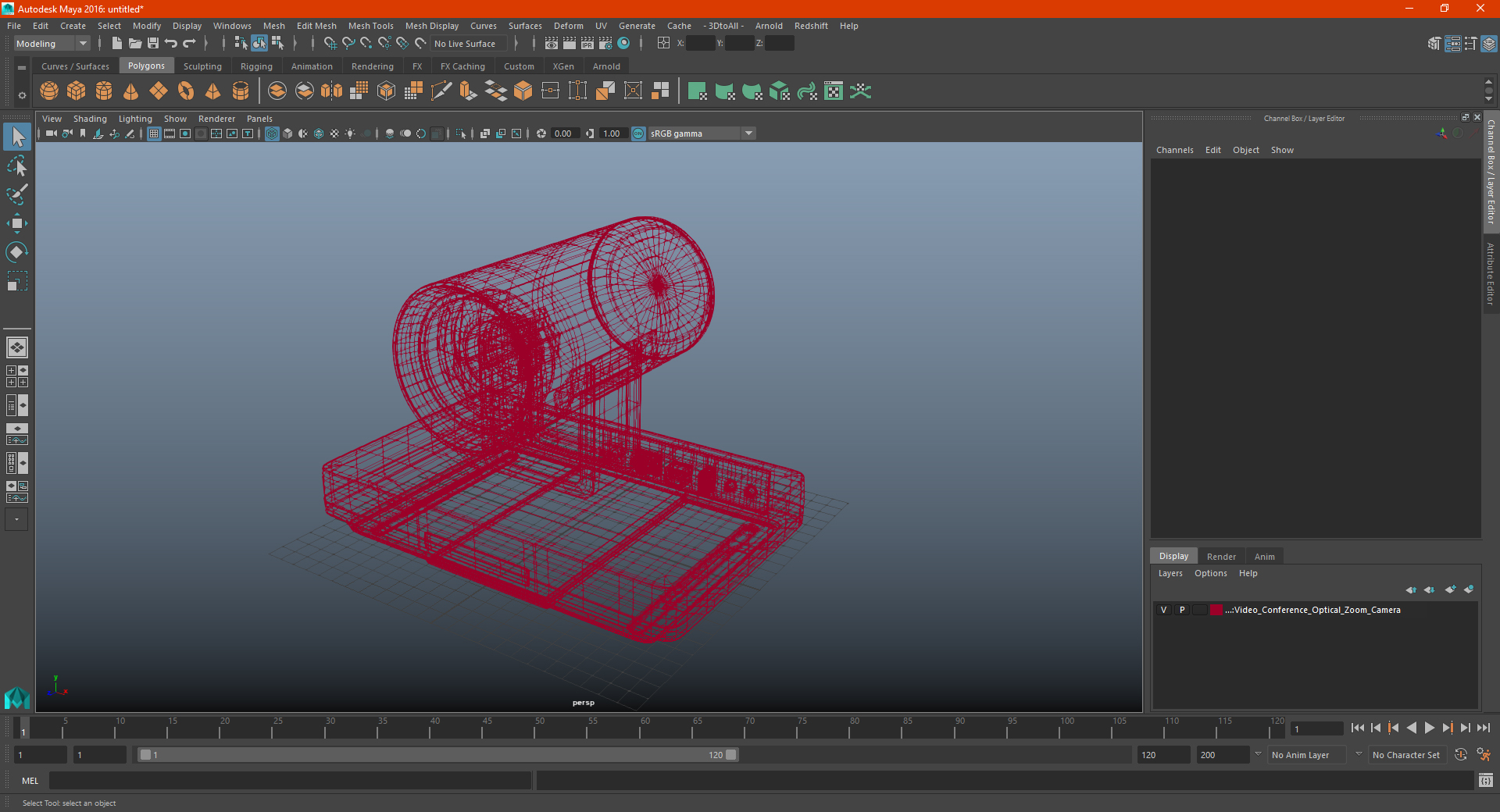This screenshot has height=812, width=1500.
Task: Click the Open Scene folder icon
Action: (x=135, y=44)
